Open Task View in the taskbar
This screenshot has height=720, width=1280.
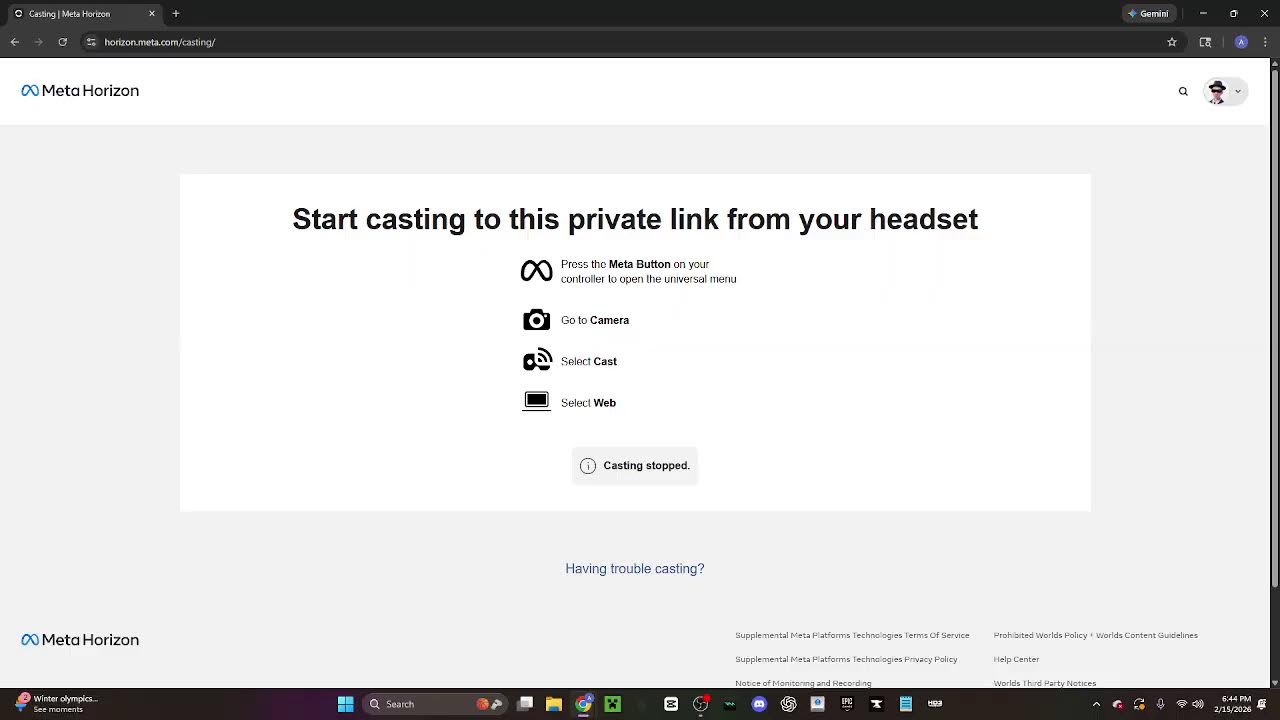[525, 704]
